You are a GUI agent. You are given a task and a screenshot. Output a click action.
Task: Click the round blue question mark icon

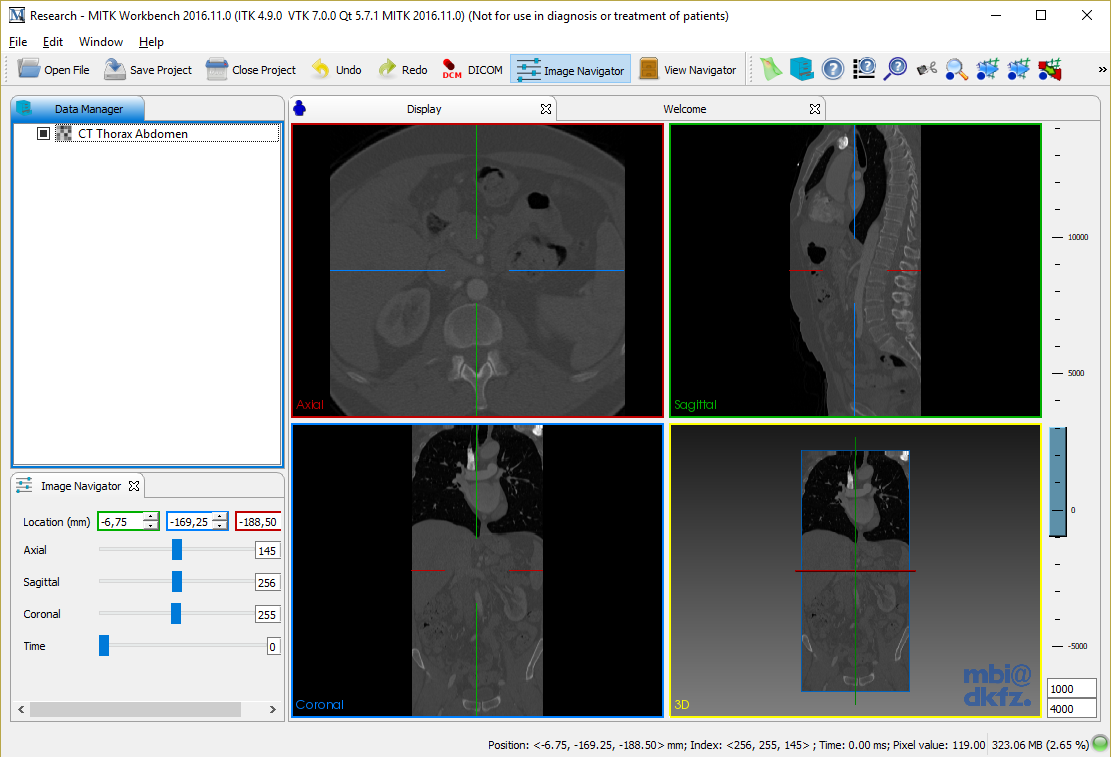pyautogui.click(x=833, y=69)
